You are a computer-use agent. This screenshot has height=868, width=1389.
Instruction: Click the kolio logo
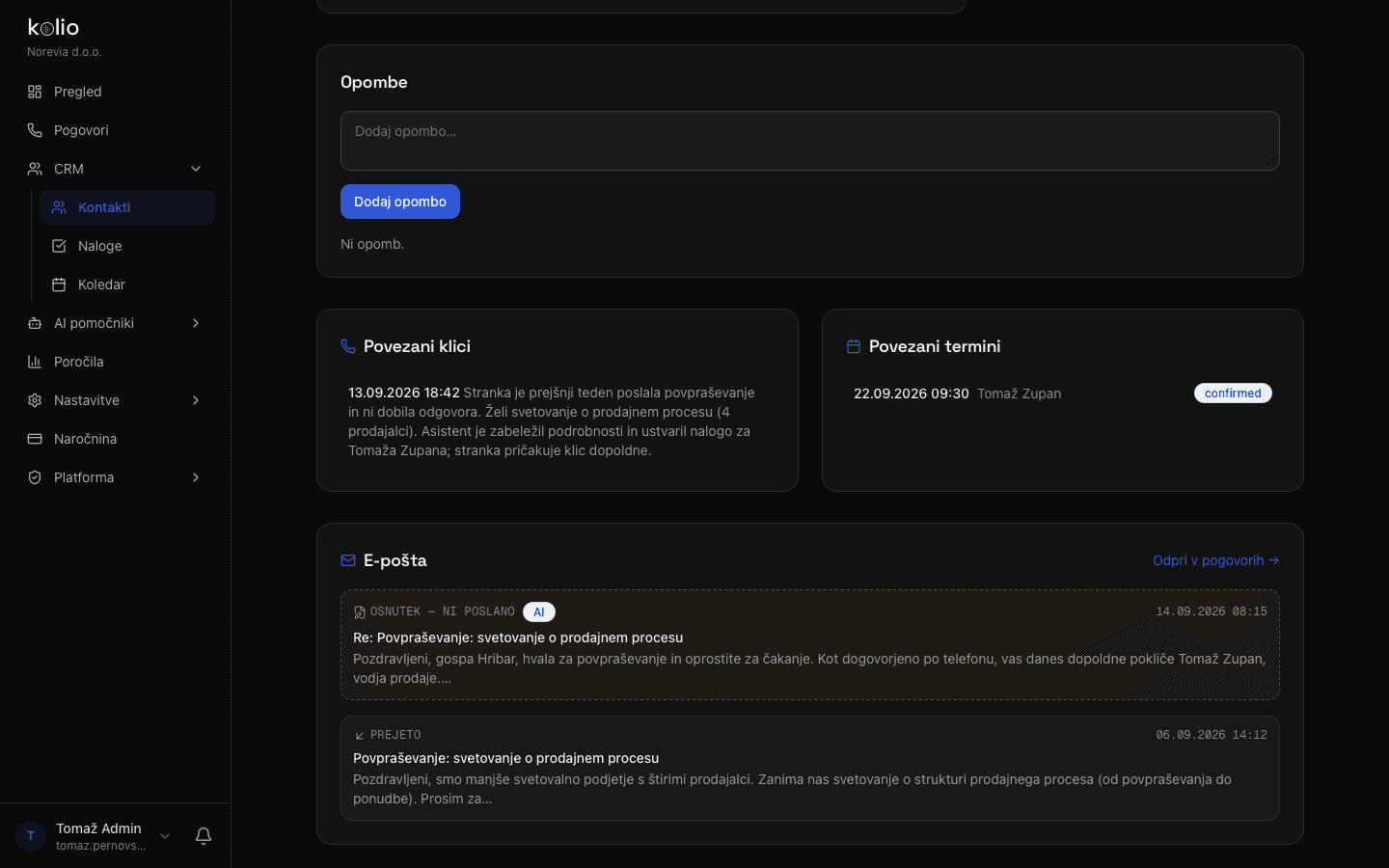(x=53, y=27)
